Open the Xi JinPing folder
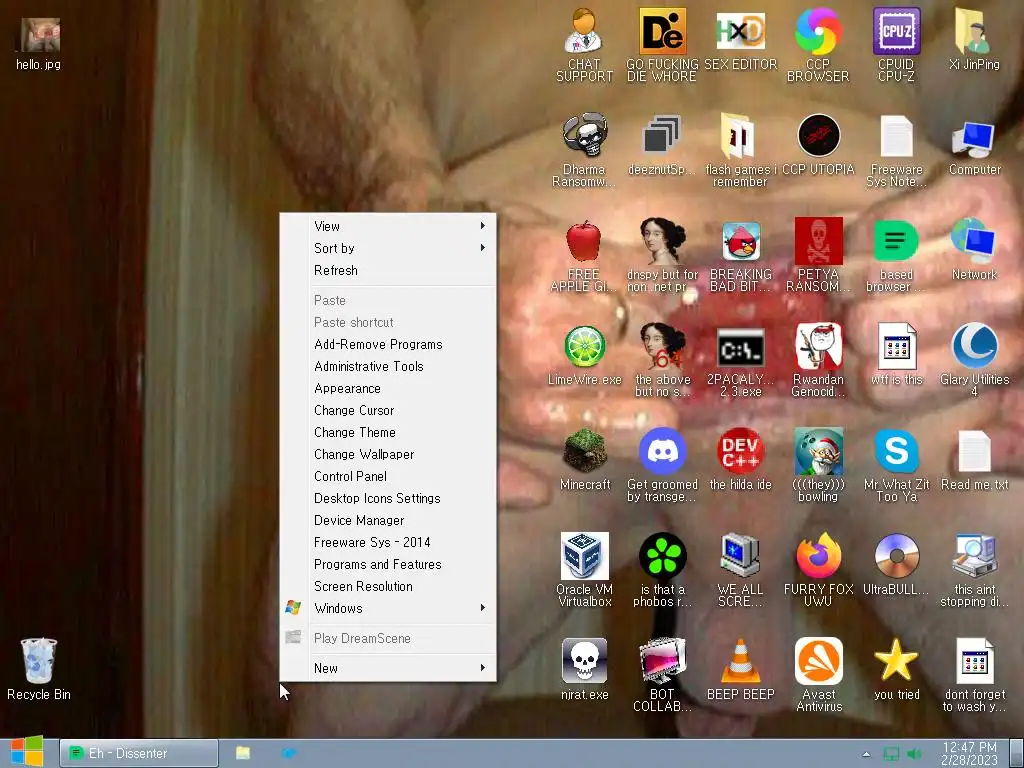 tap(974, 39)
